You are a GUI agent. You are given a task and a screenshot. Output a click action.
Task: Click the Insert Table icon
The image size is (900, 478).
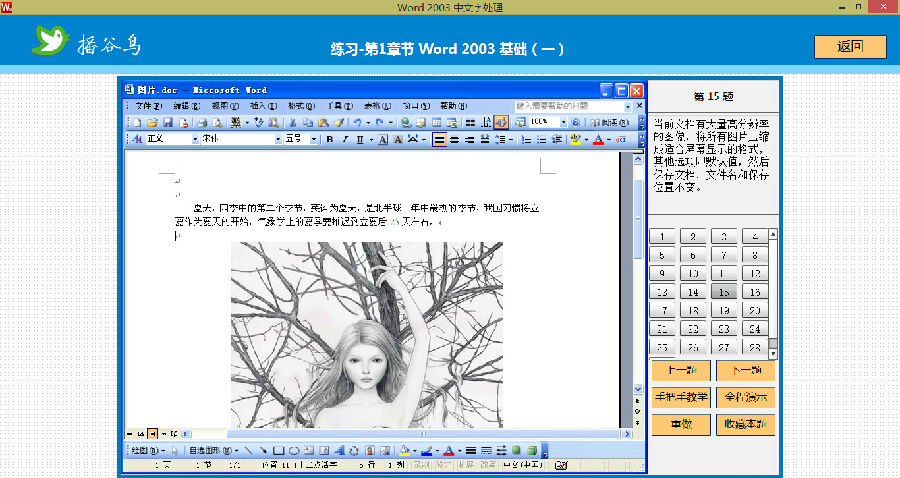tap(436, 123)
